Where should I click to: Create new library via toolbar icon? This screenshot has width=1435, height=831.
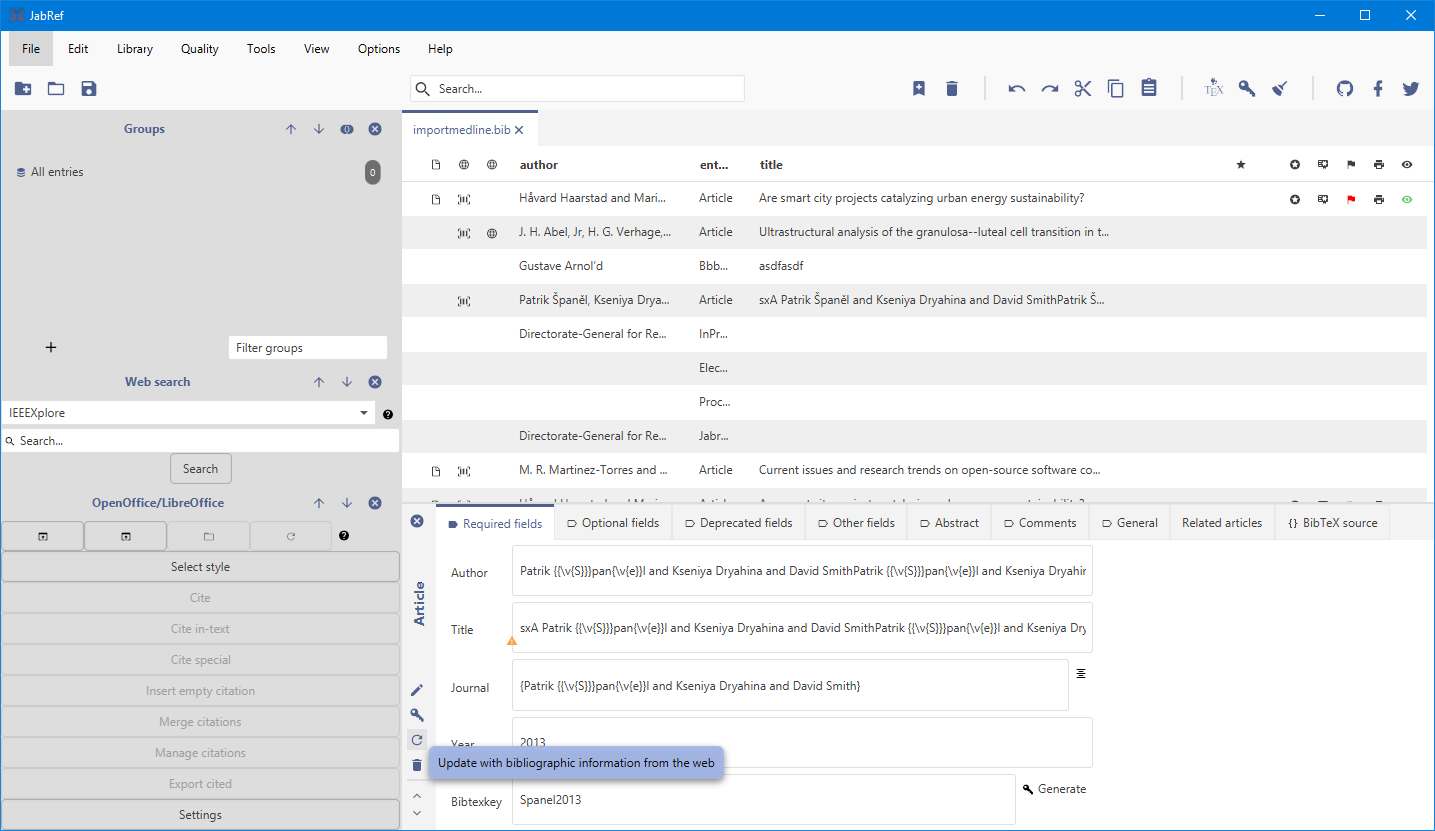click(23, 89)
